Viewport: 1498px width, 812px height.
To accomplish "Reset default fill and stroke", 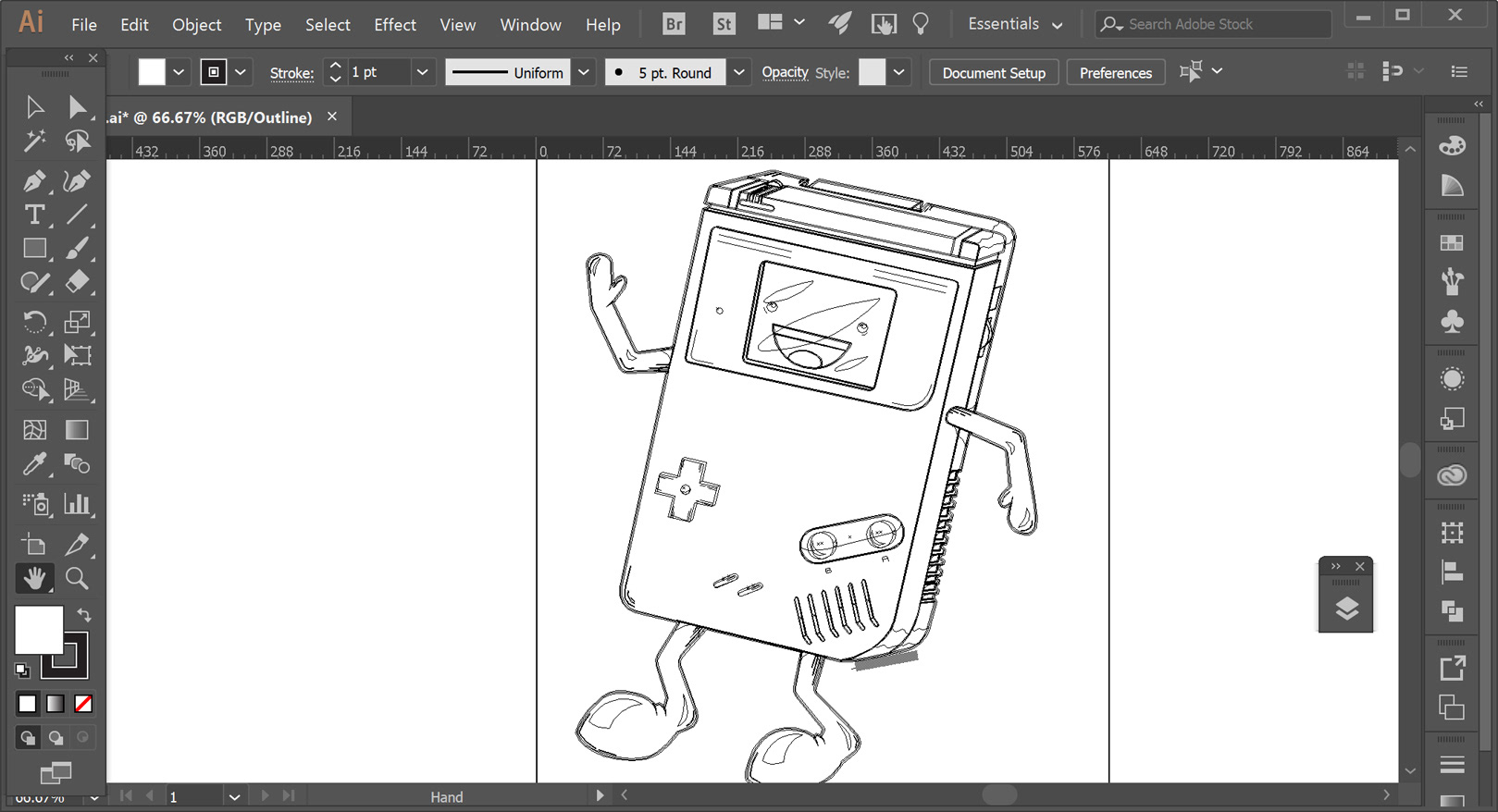I will 22,671.
